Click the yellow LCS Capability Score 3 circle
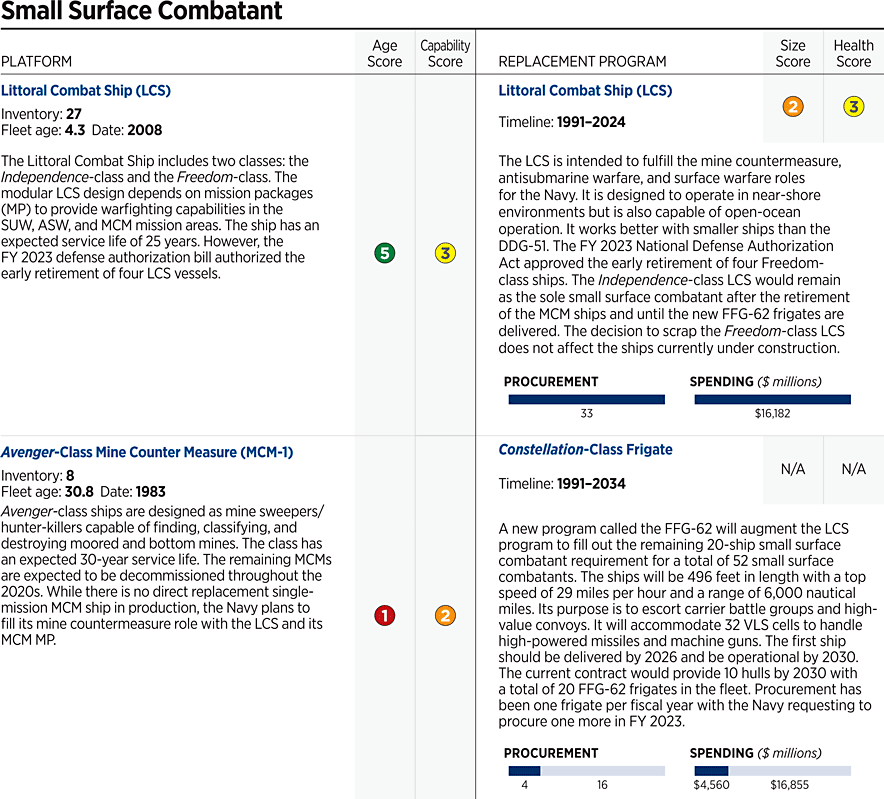 (445, 254)
